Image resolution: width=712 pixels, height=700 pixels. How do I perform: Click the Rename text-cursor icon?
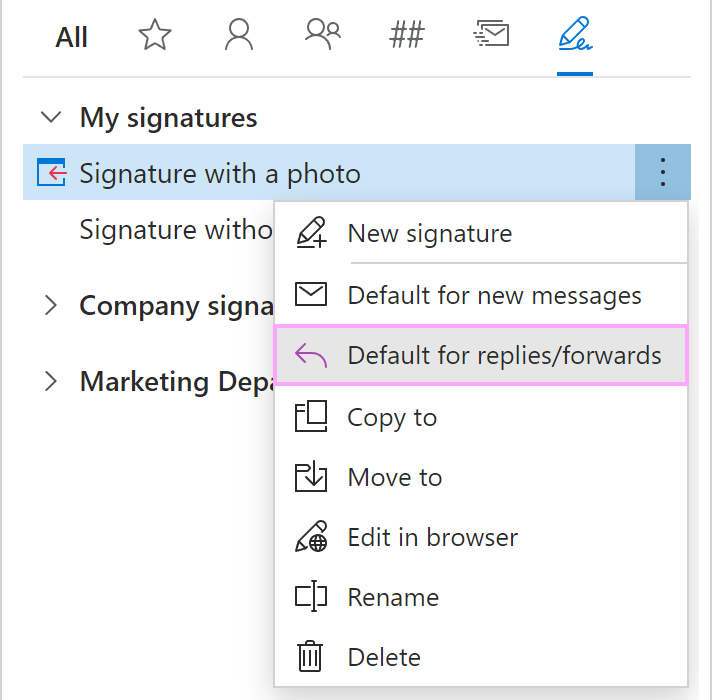311,596
